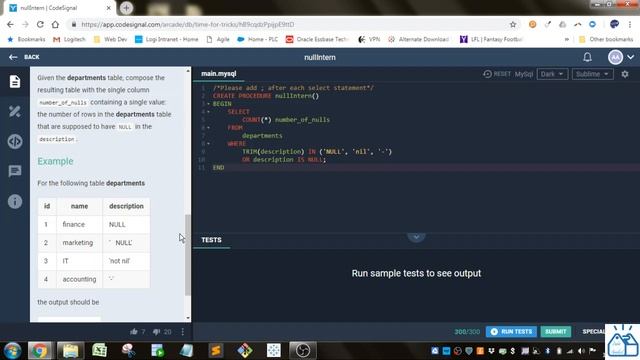Click the browser home icon
The image size is (640, 360).
coord(55,24)
